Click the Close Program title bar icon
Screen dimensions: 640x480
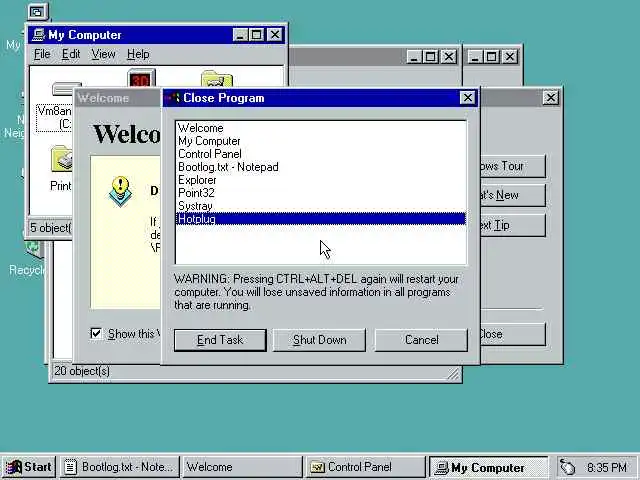pos(173,98)
